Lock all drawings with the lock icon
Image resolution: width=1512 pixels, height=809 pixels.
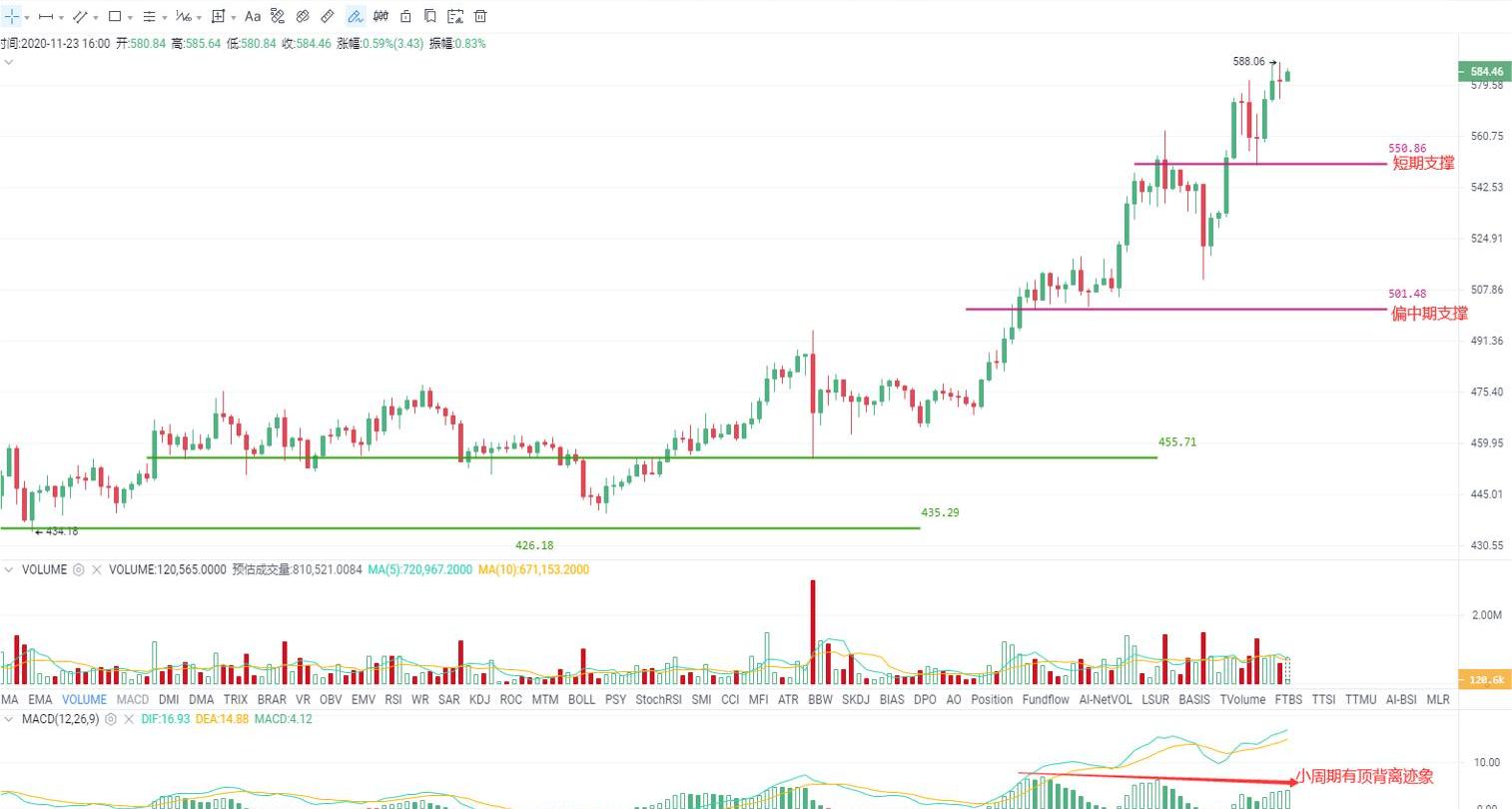click(405, 16)
